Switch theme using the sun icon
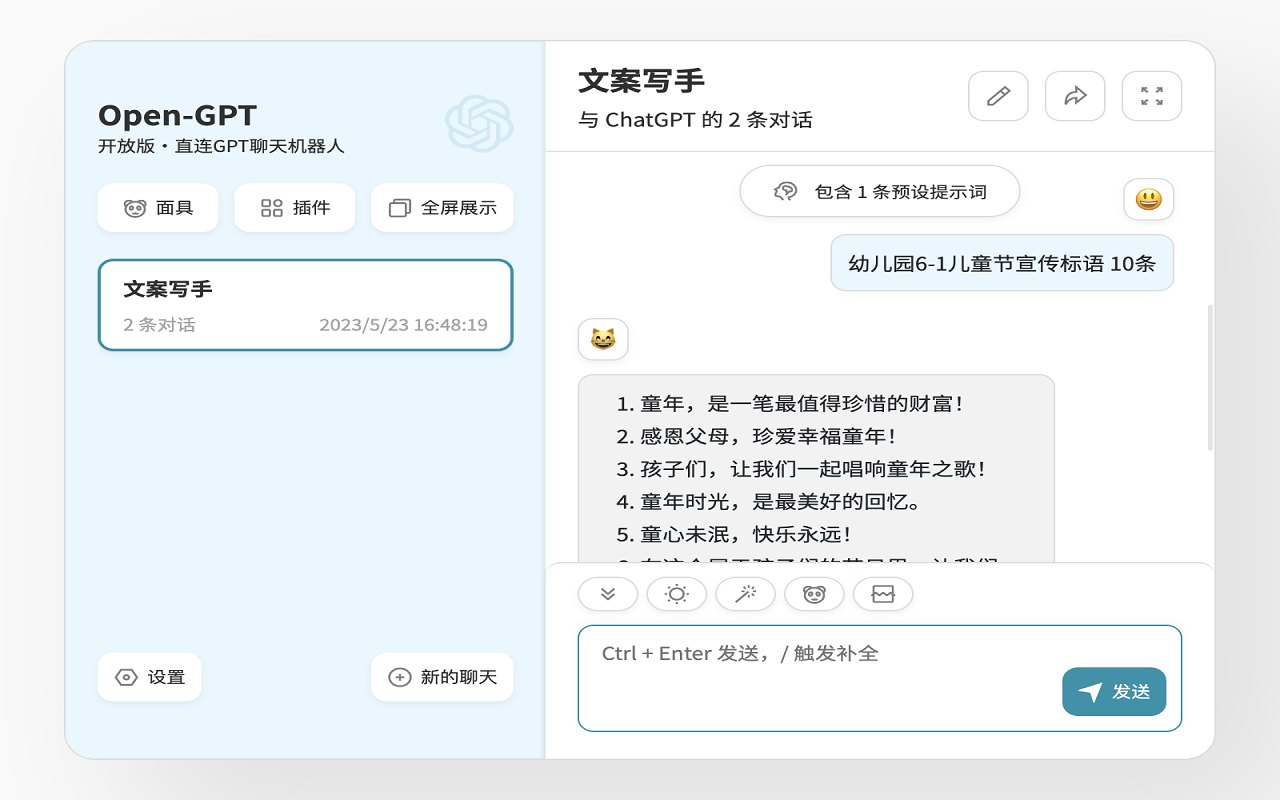 click(677, 594)
